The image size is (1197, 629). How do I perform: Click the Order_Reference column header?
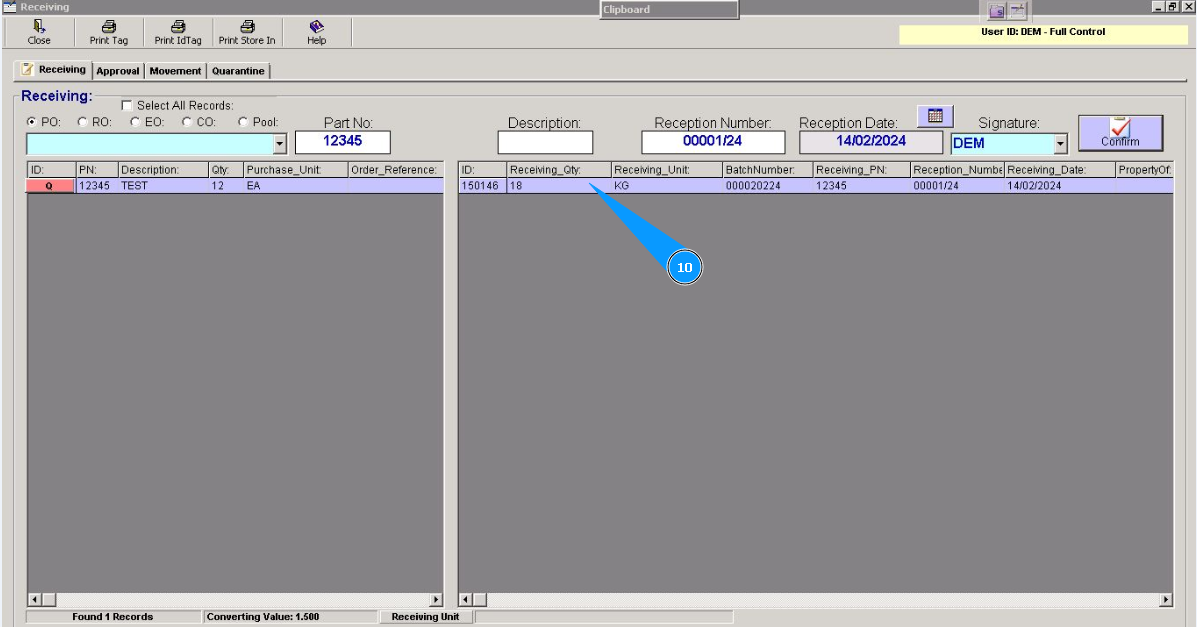click(x=395, y=169)
